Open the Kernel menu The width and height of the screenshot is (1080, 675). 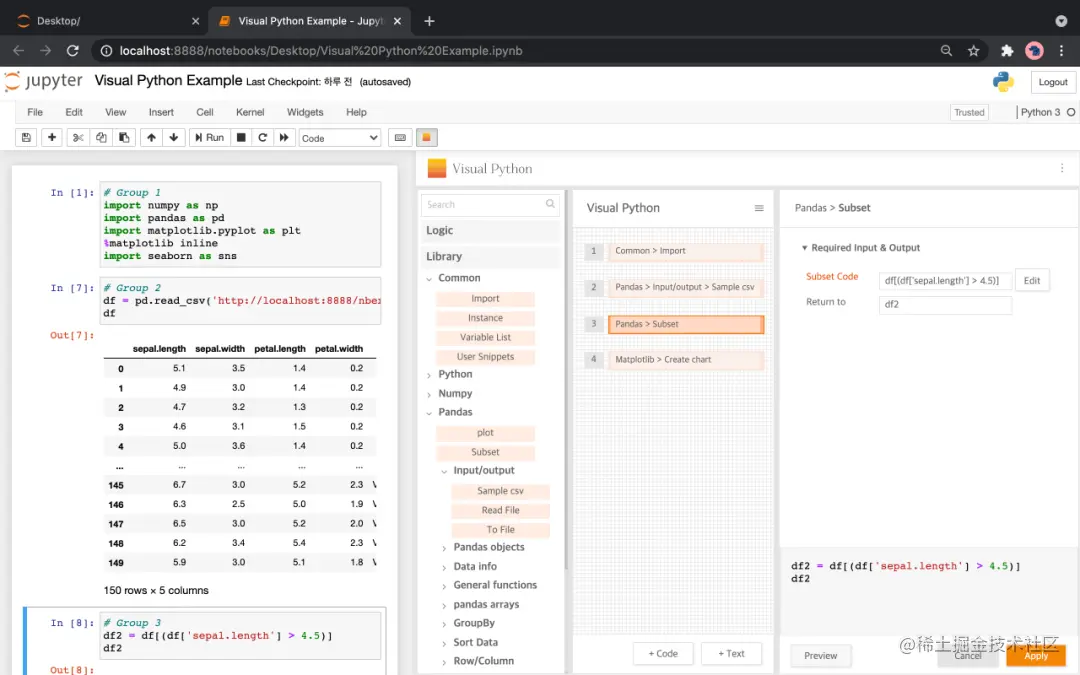pos(250,112)
